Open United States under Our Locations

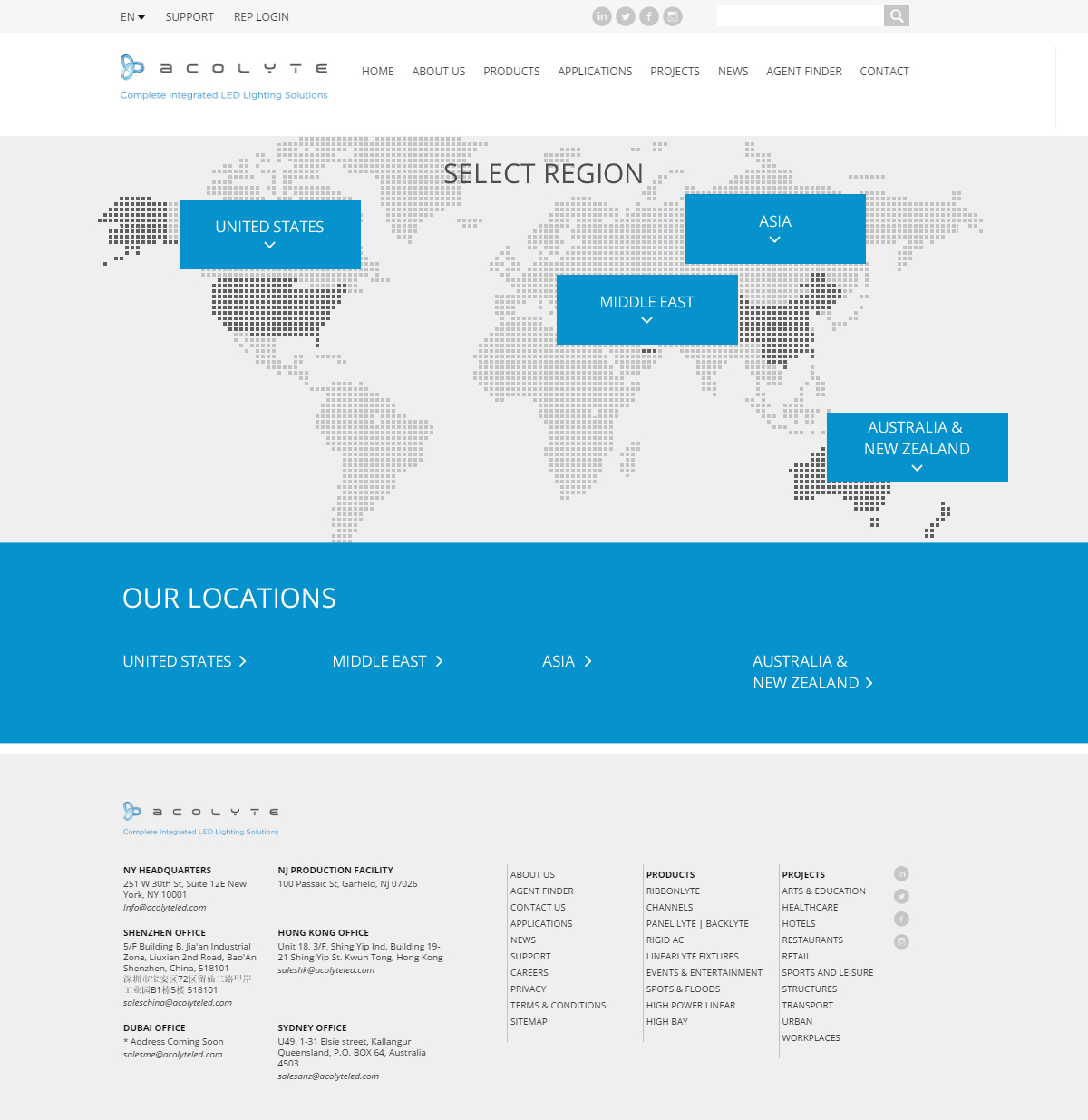click(x=185, y=661)
